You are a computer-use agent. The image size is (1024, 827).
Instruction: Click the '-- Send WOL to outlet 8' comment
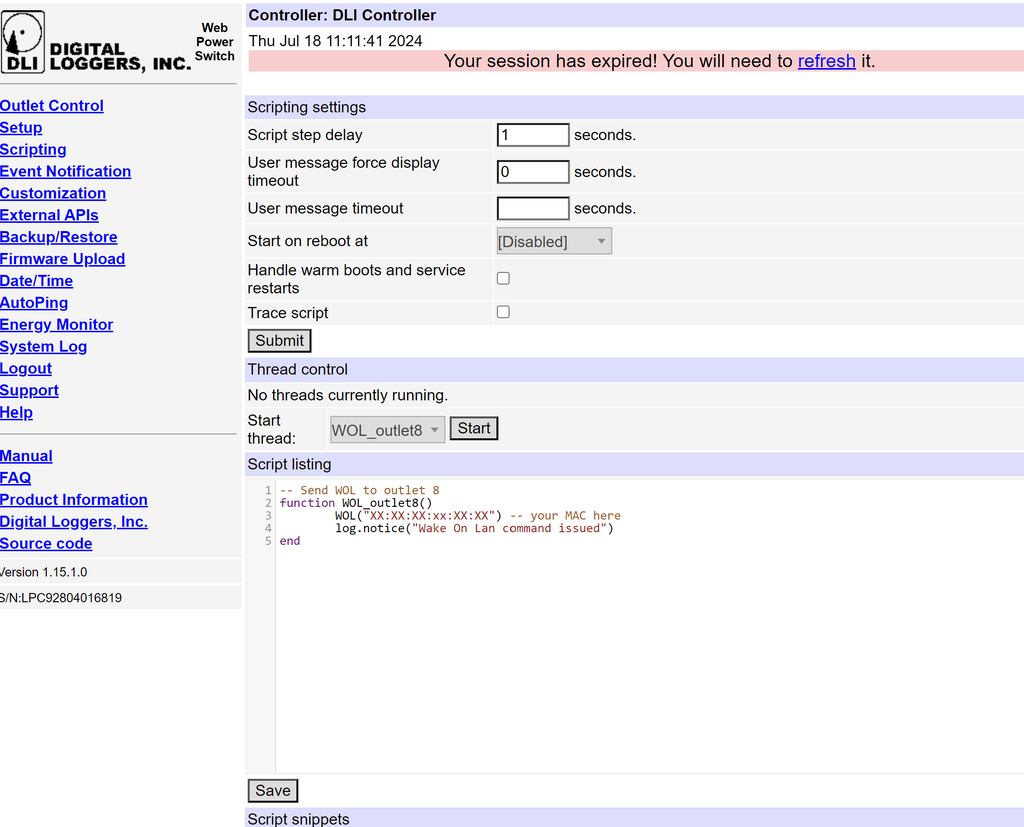tap(360, 490)
